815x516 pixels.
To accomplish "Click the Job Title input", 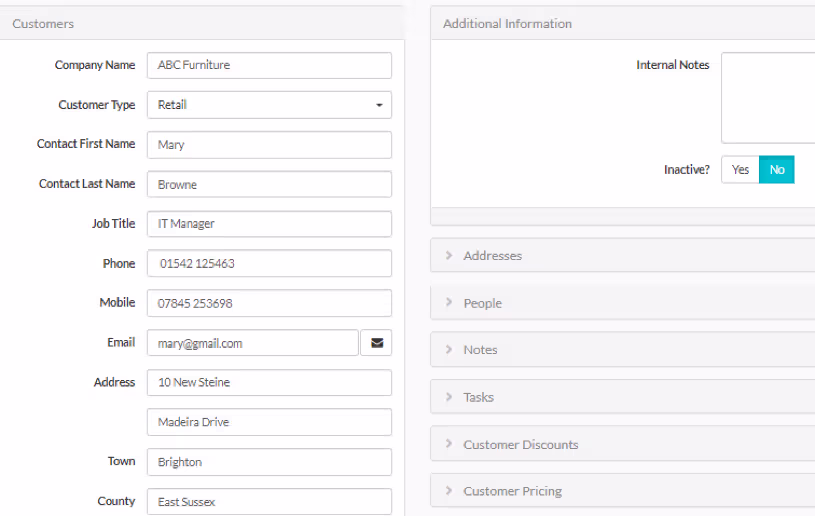I will [269, 224].
